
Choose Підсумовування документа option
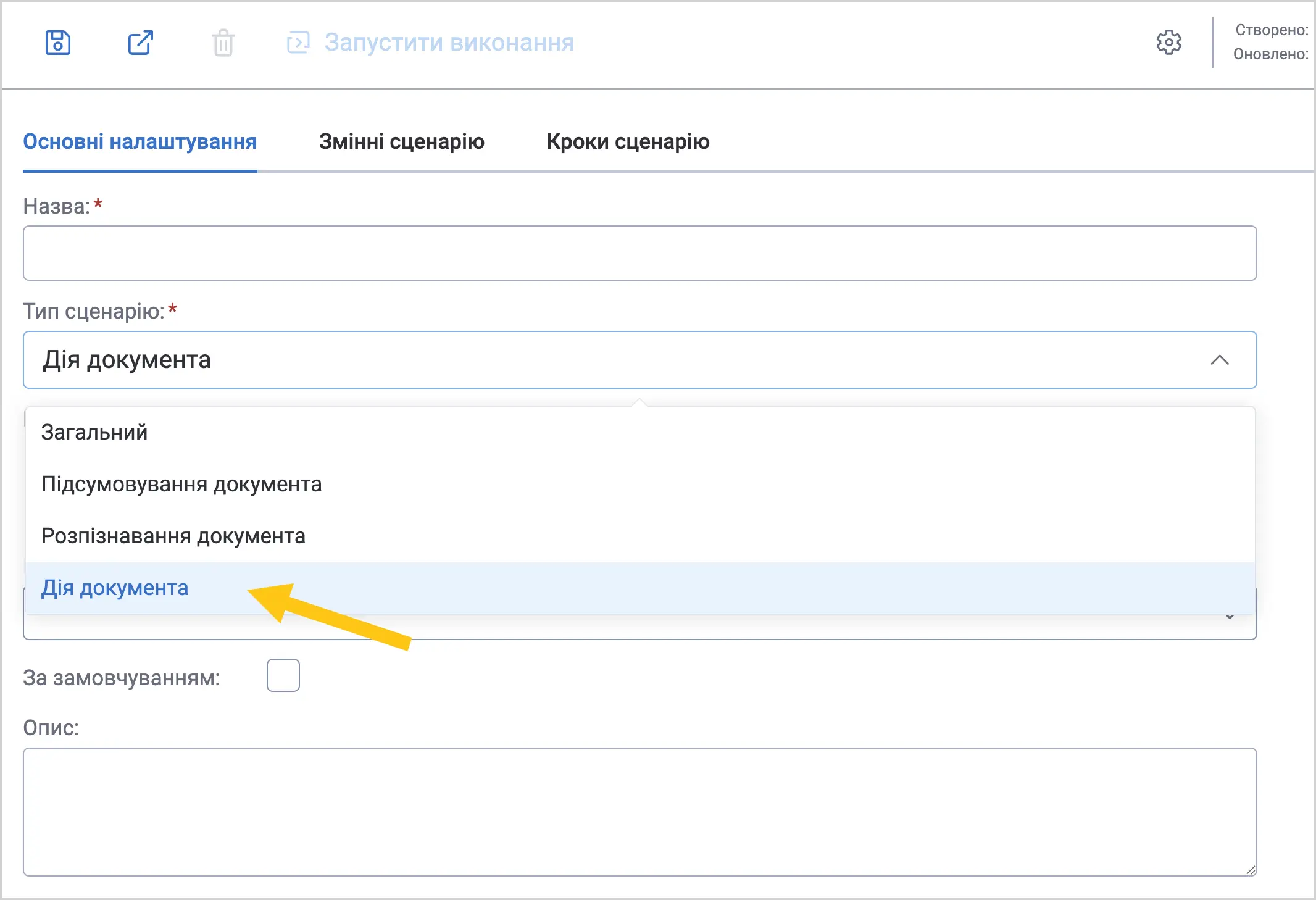click(640, 484)
